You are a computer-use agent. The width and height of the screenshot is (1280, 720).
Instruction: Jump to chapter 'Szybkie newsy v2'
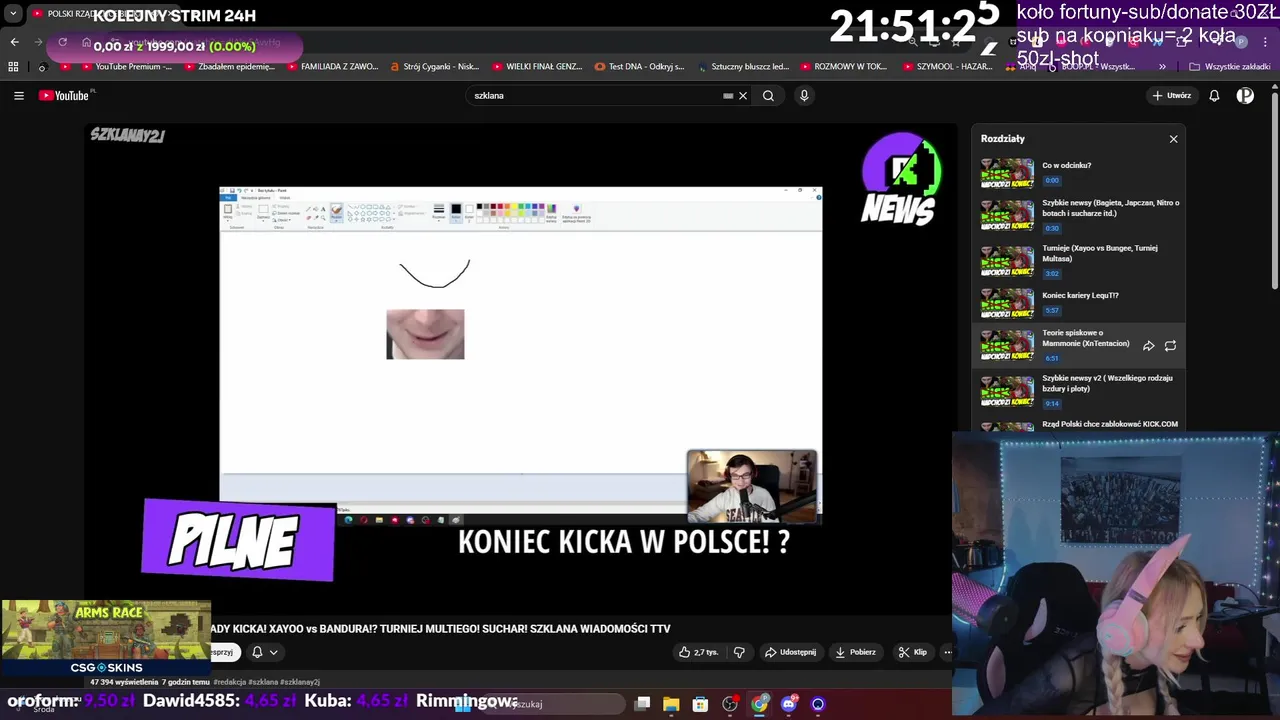click(1107, 383)
